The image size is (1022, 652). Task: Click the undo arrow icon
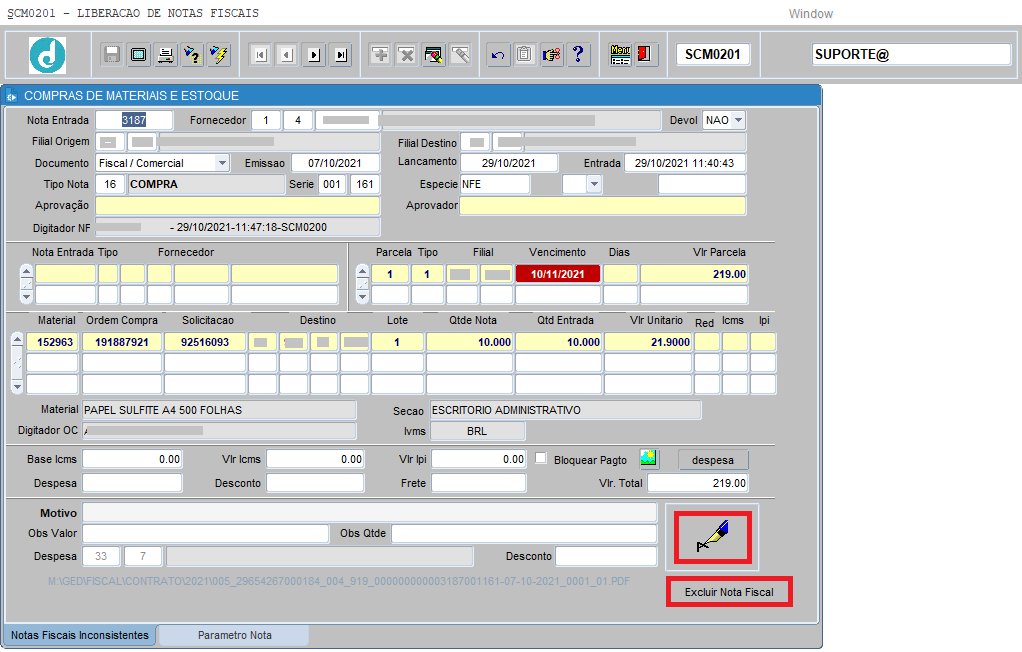pos(498,55)
